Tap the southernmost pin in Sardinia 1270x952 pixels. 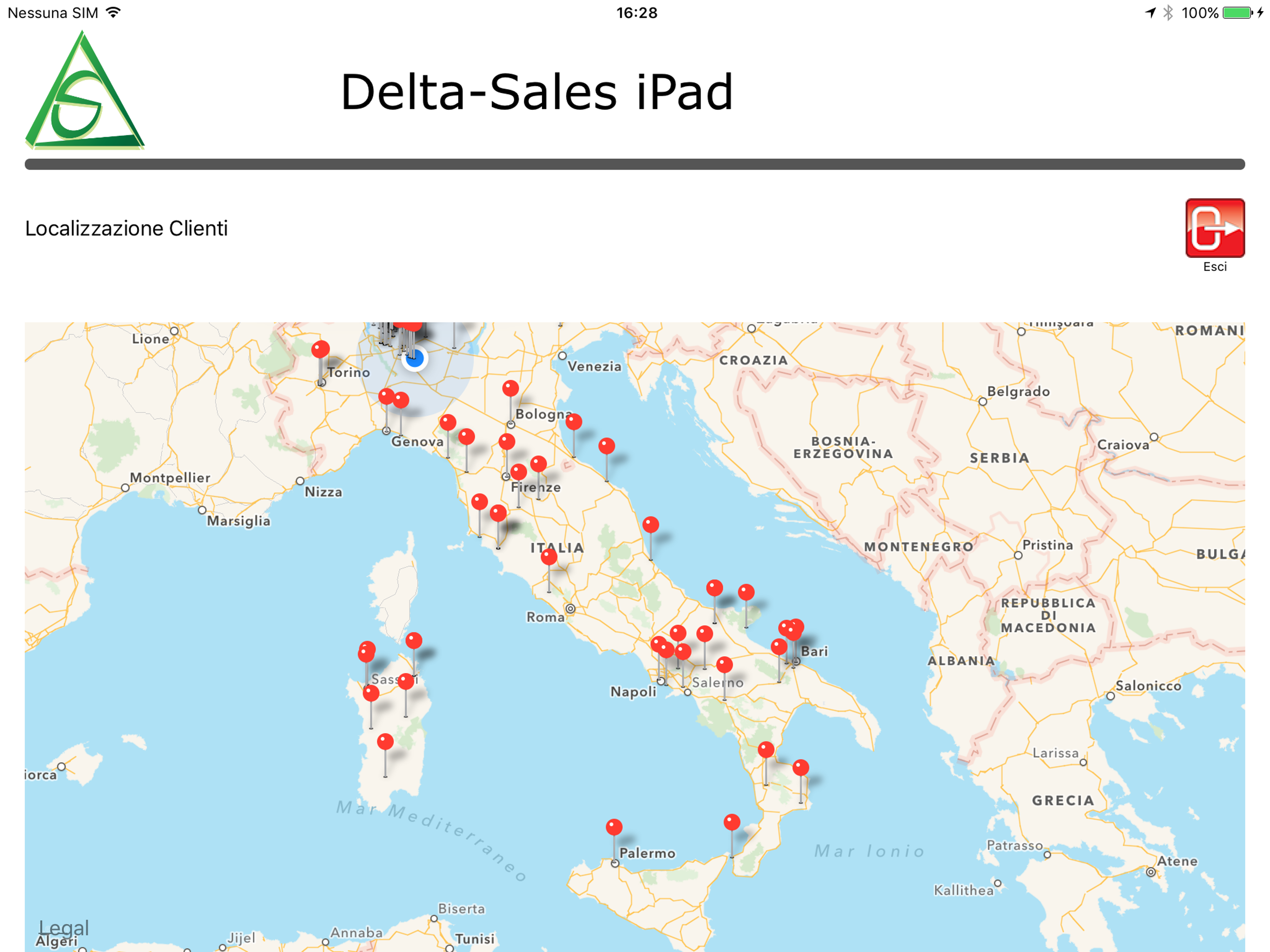(x=385, y=742)
